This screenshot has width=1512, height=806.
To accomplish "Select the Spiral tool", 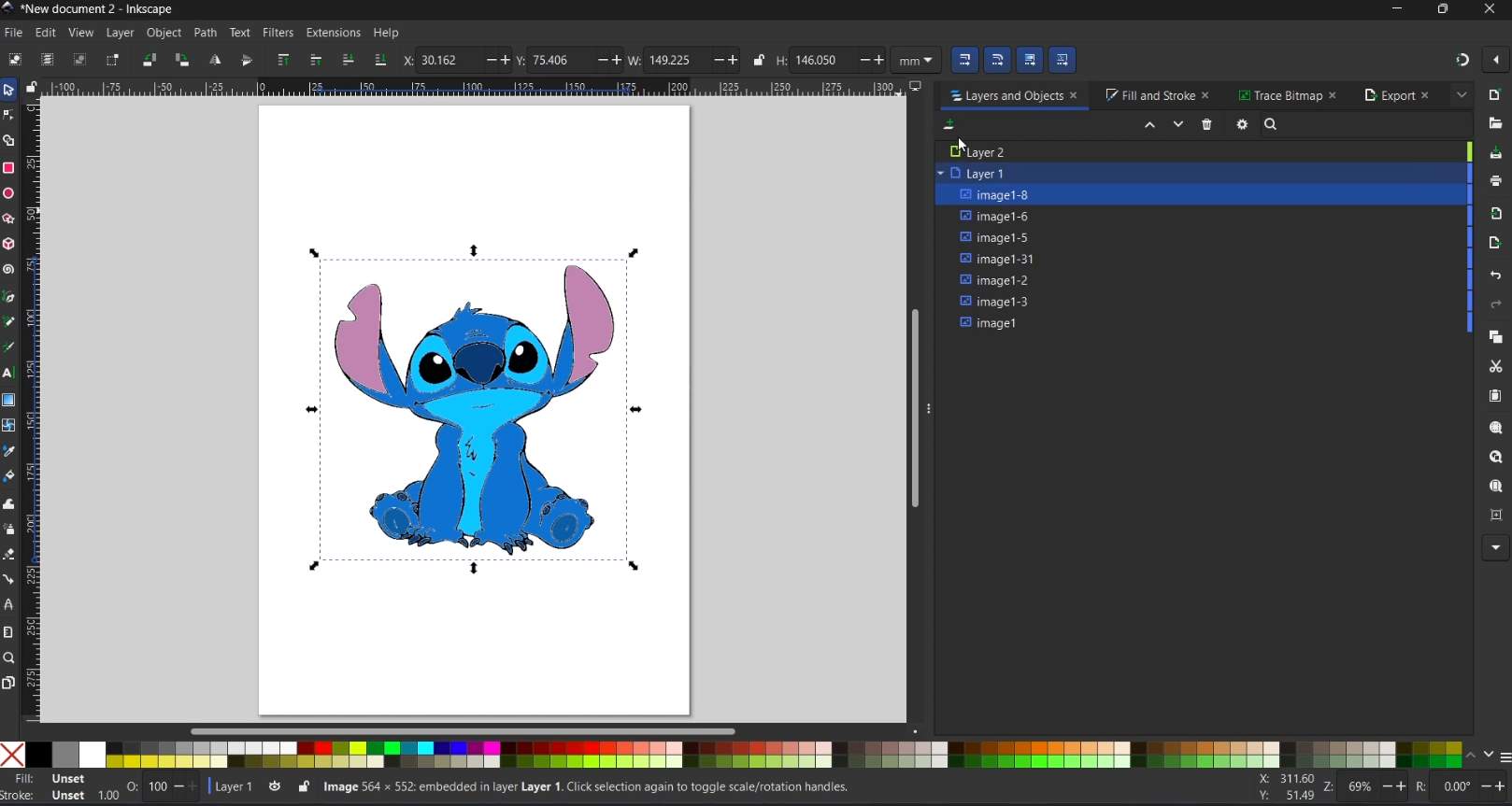I will 8,270.
